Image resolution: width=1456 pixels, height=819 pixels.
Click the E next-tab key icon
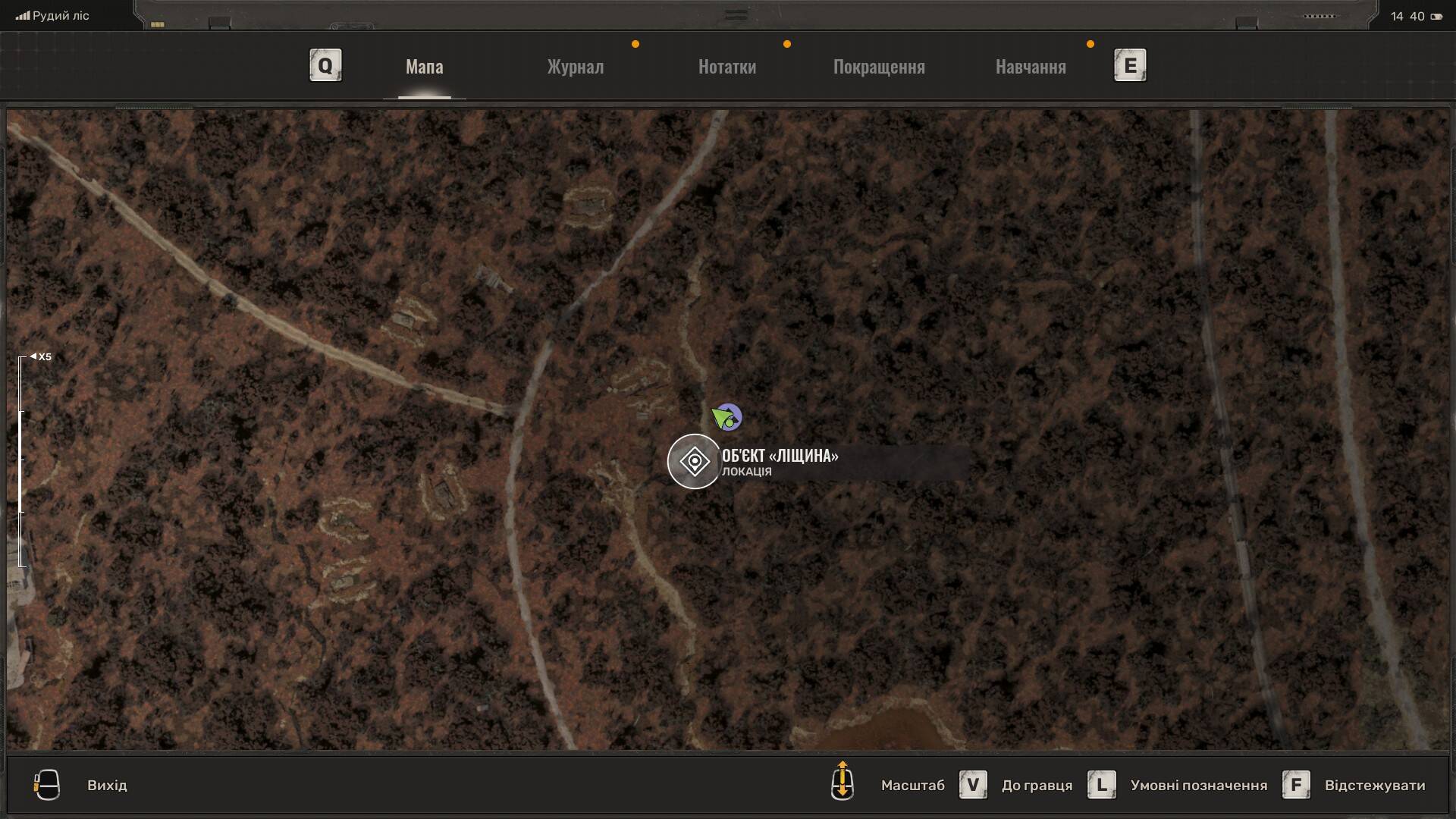coord(1130,66)
